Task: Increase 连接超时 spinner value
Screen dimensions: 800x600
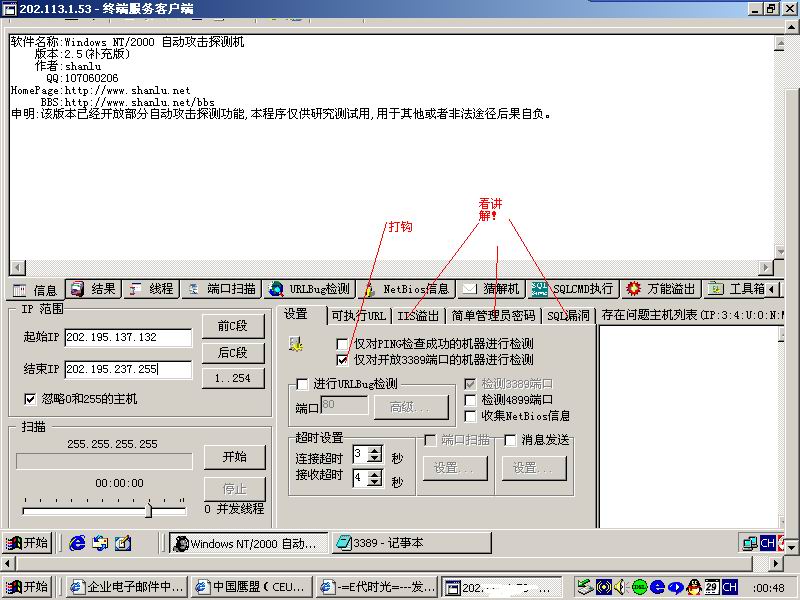Action: [375, 449]
